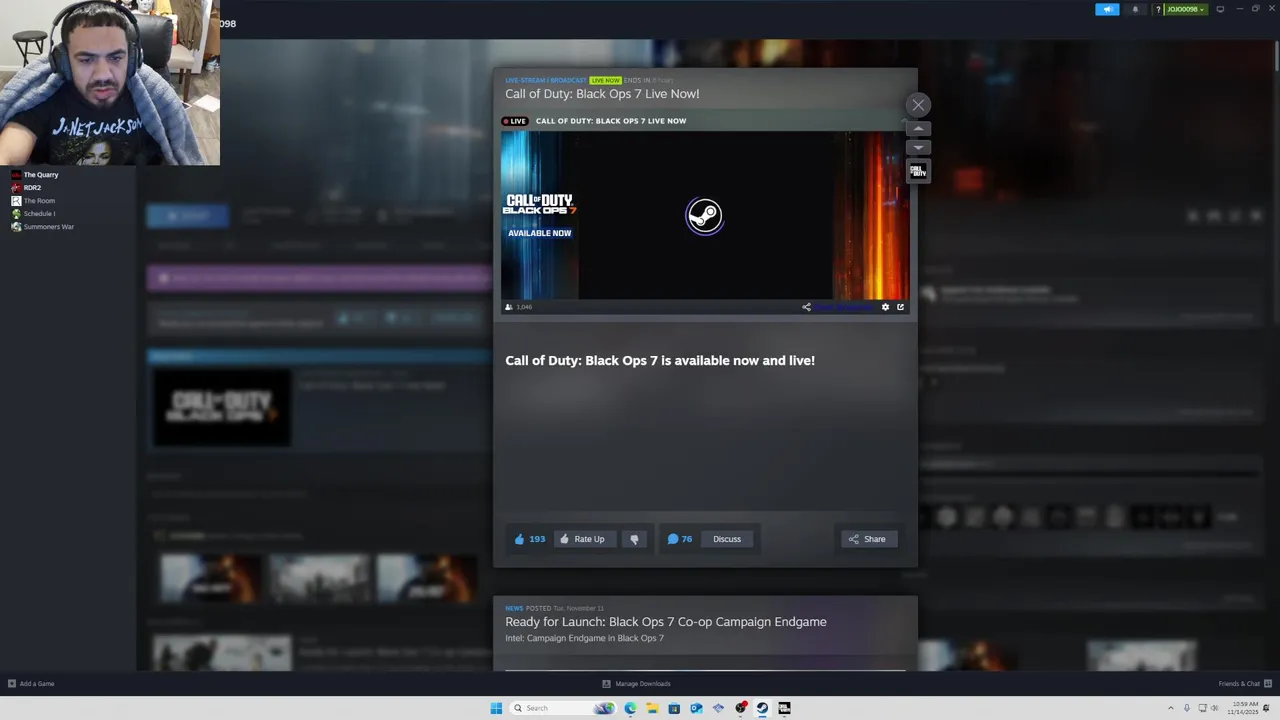
Task: Open broadcast settings gear icon
Action: [885, 307]
